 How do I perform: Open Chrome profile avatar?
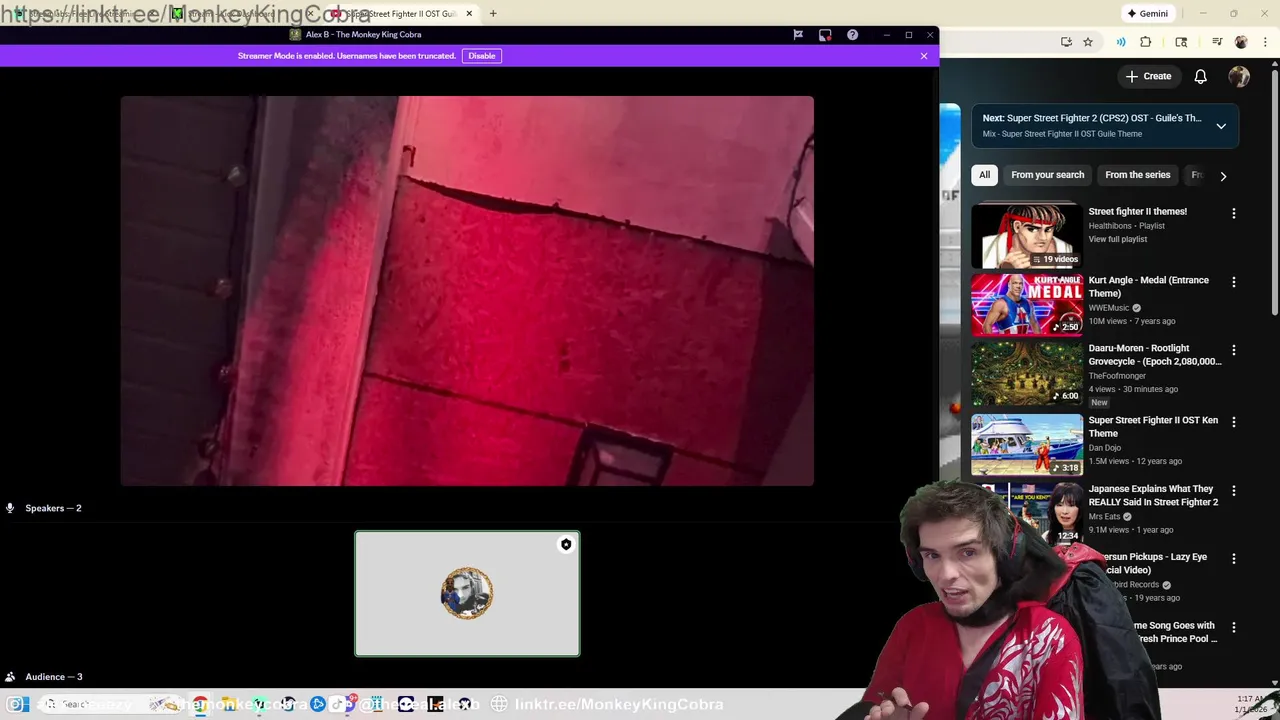point(1241,42)
